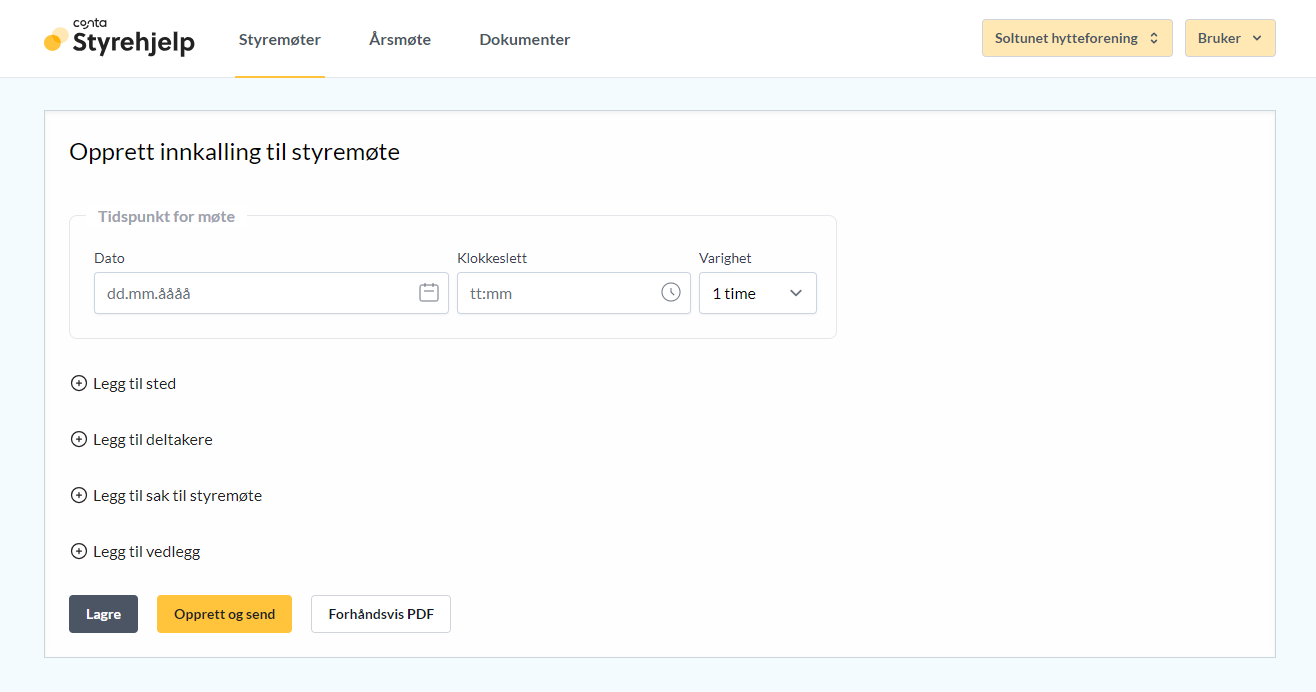Click the plus icon beside Legg til vedlegg
This screenshot has height=692, width=1316.
click(79, 551)
